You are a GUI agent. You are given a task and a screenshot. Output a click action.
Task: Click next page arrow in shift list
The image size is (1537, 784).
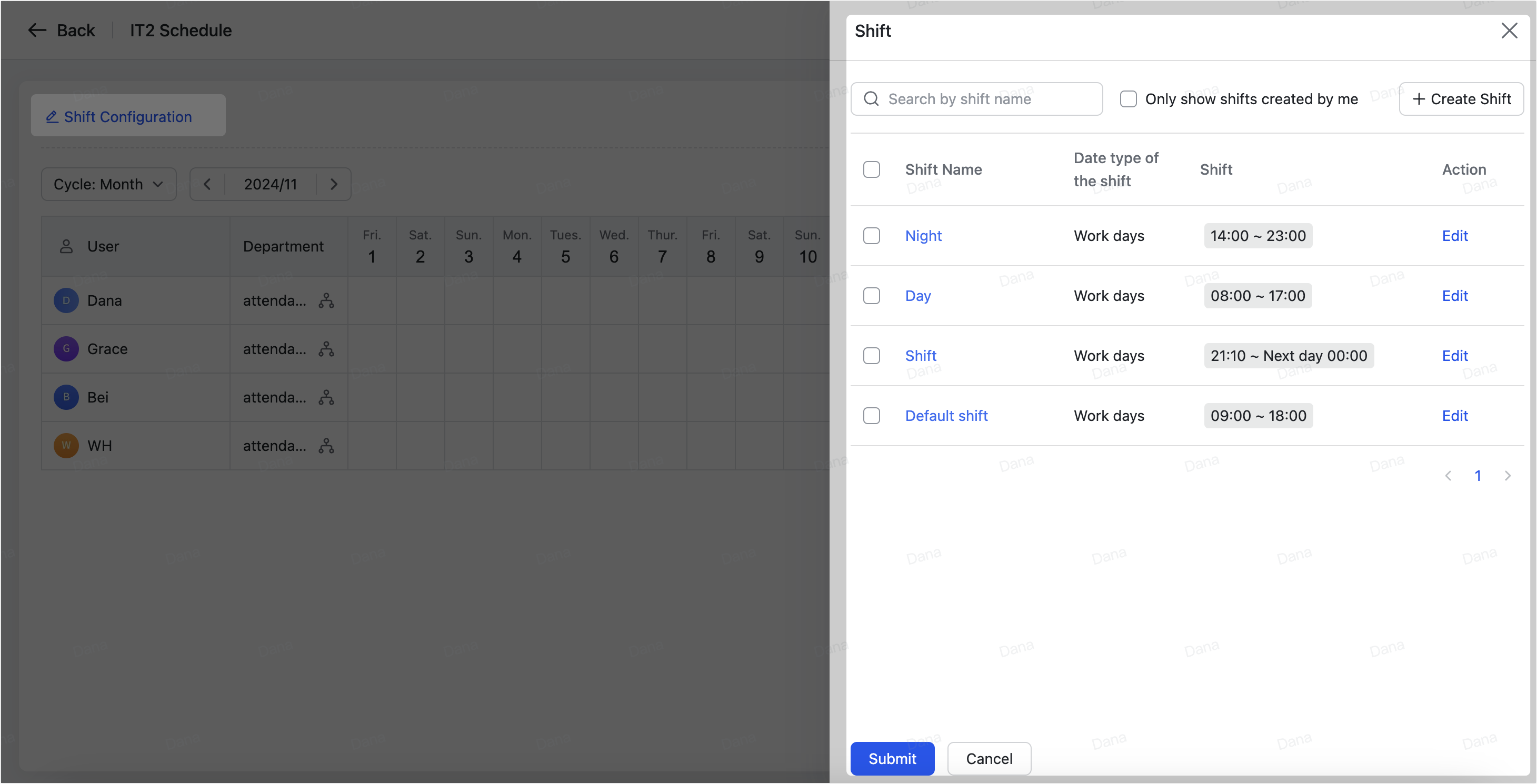click(x=1507, y=476)
